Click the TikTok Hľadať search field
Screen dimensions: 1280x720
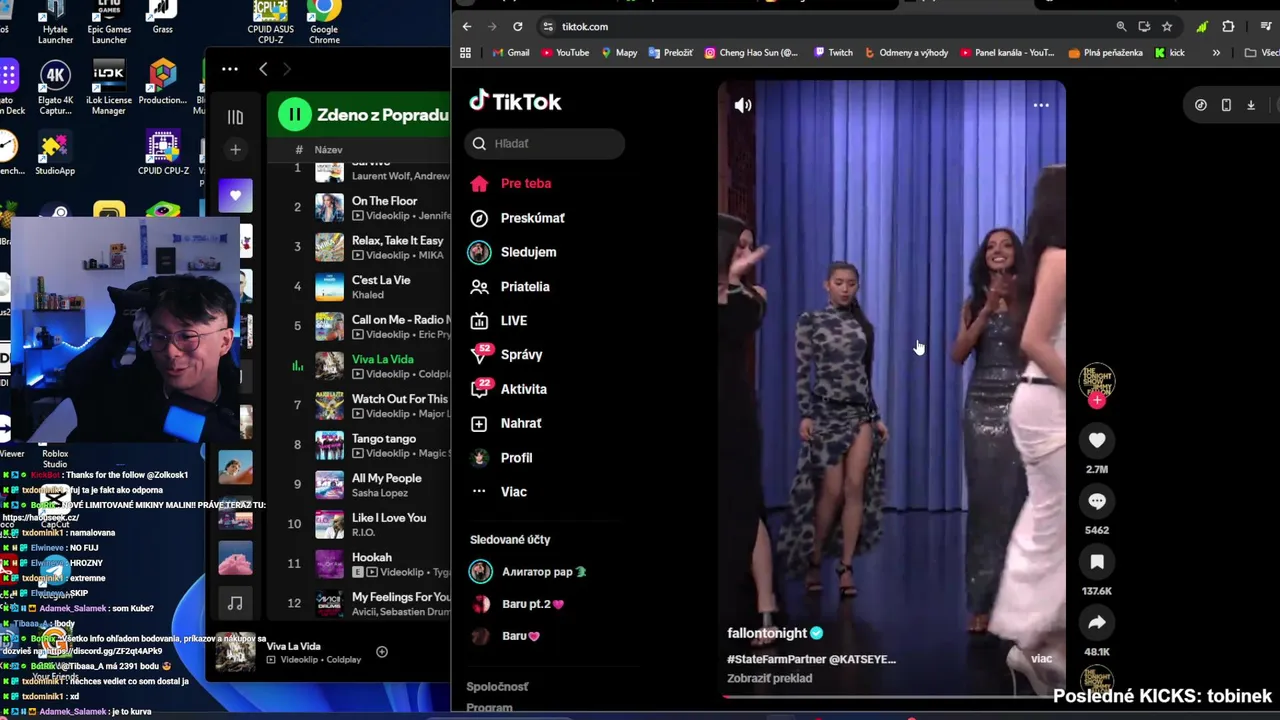(545, 144)
